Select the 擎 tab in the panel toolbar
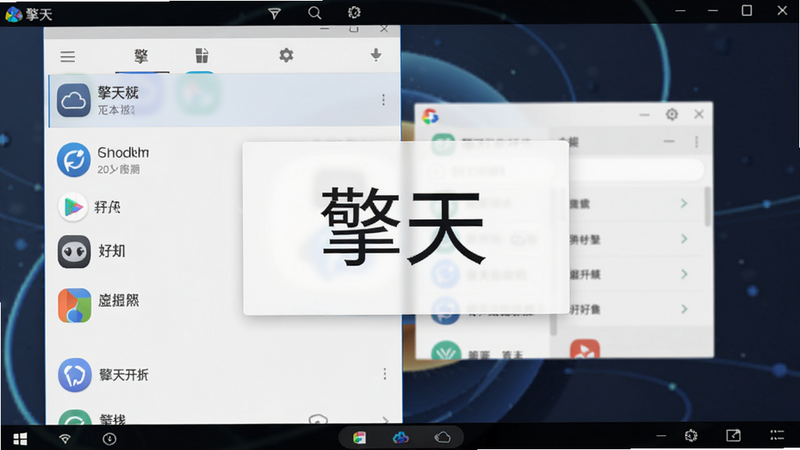The image size is (800, 450). coord(141,56)
